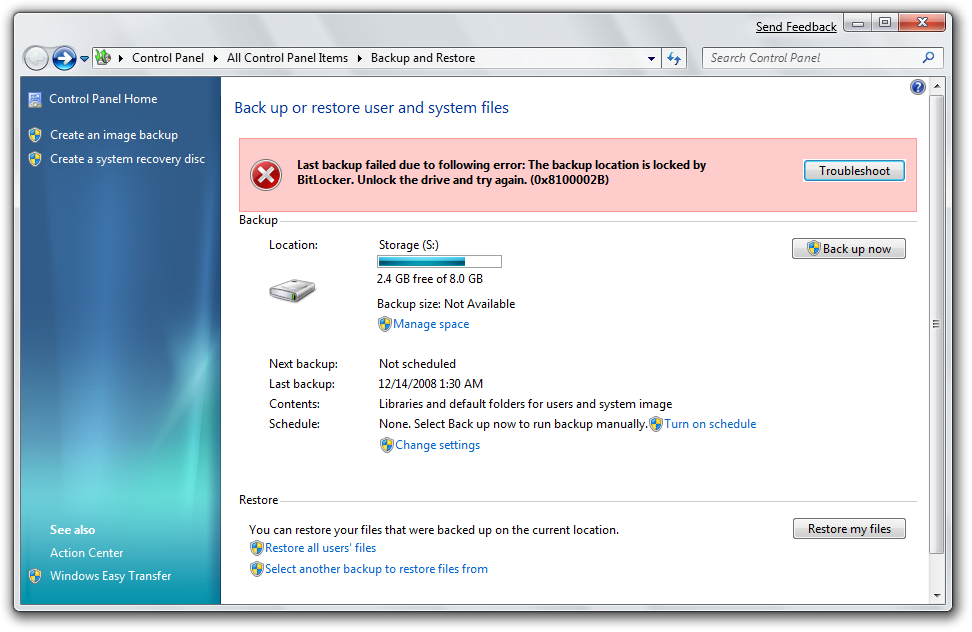The image size is (972, 632).
Task: Click Turn on schedule link
Action: click(710, 424)
